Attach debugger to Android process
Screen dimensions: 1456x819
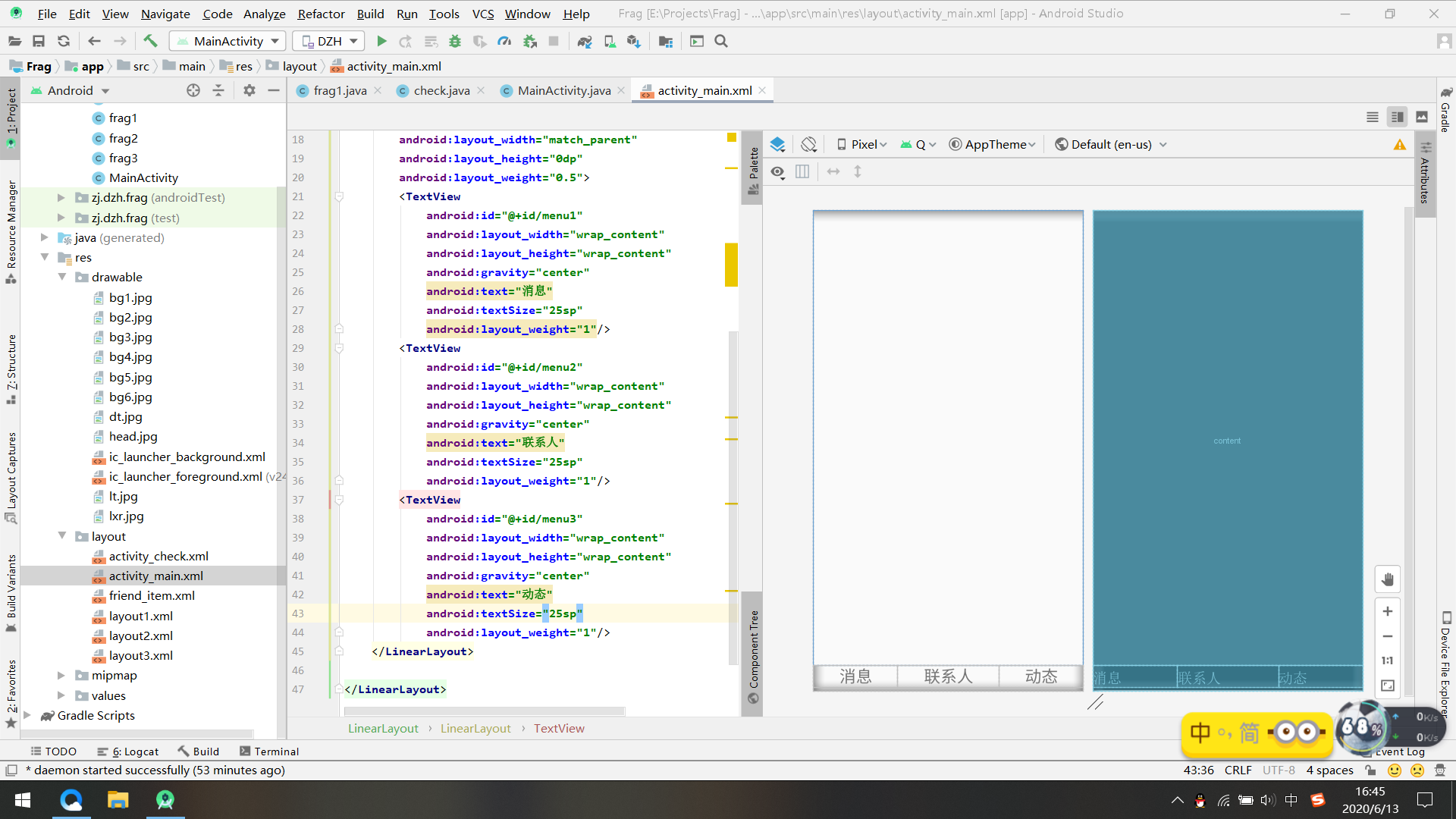(x=530, y=41)
